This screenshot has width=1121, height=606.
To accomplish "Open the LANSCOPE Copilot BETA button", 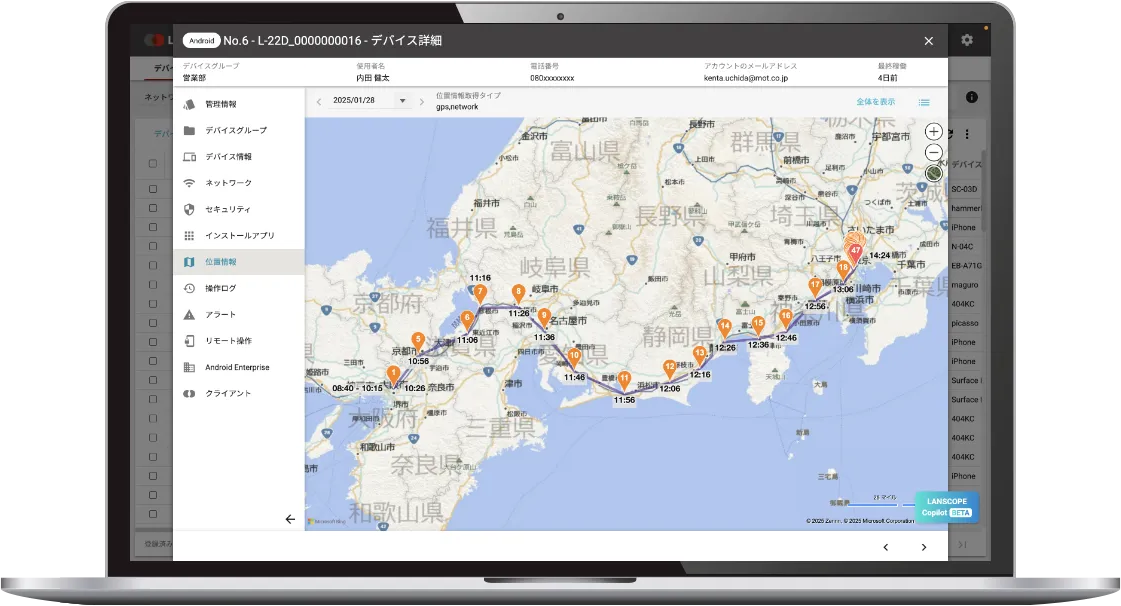I will point(947,507).
